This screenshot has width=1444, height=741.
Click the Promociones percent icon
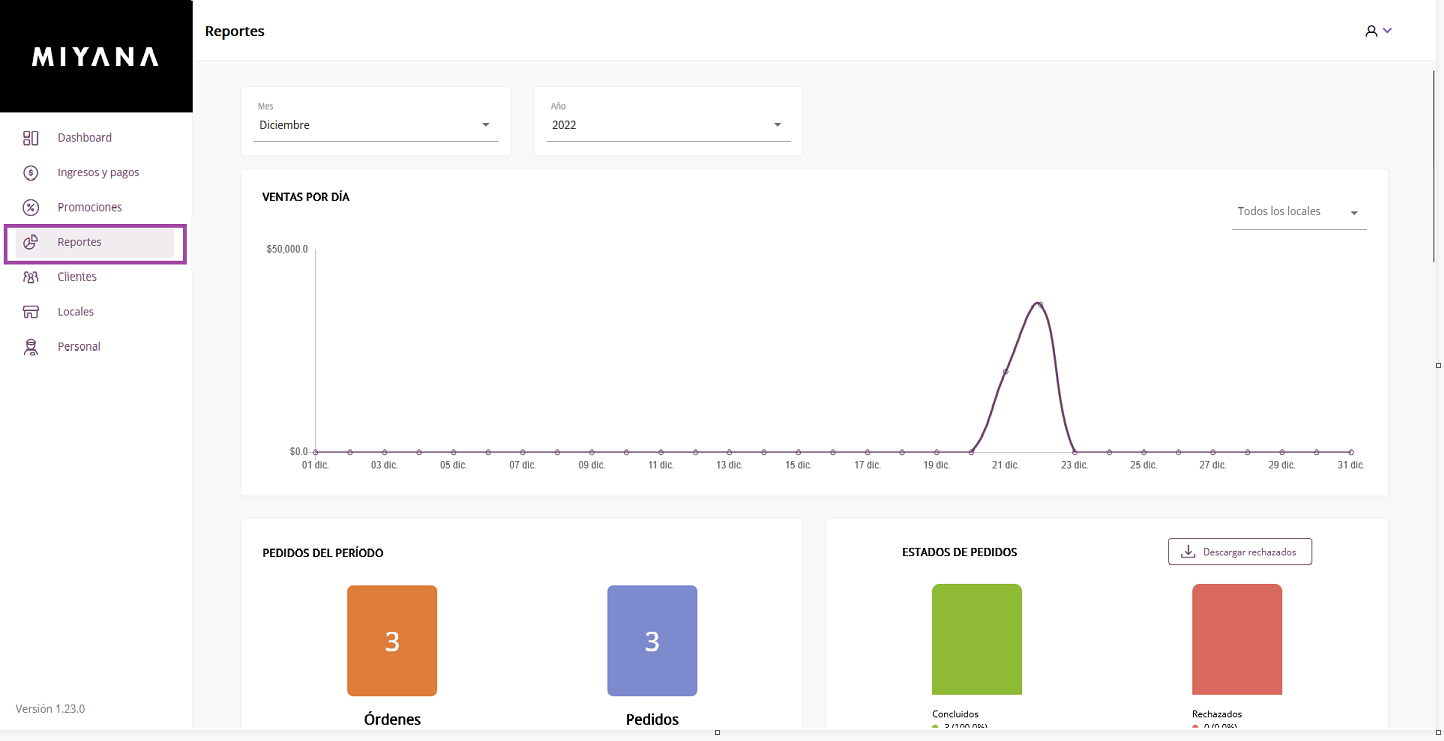(31, 208)
